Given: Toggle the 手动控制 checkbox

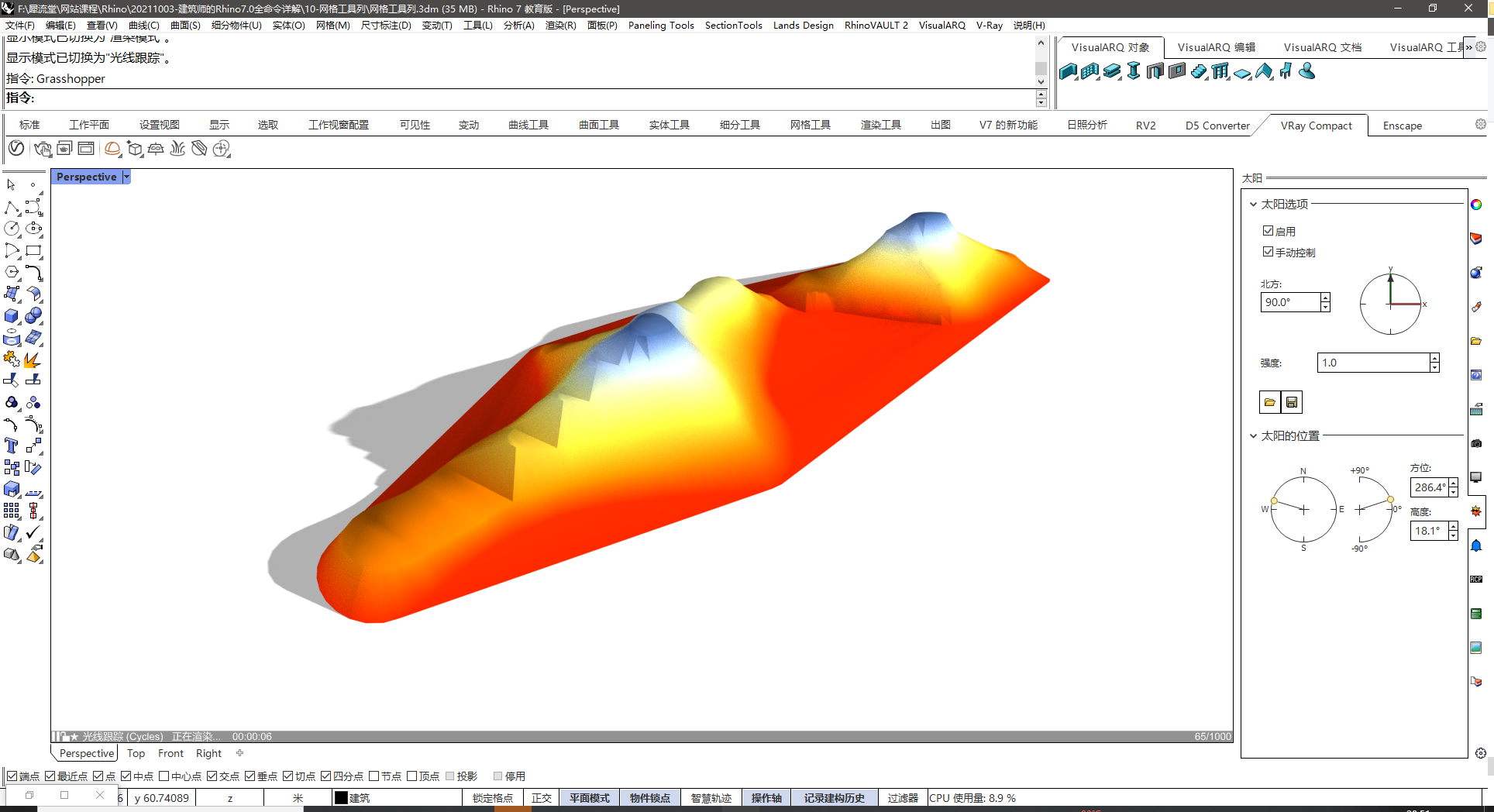Looking at the screenshot, I should click(x=1268, y=252).
